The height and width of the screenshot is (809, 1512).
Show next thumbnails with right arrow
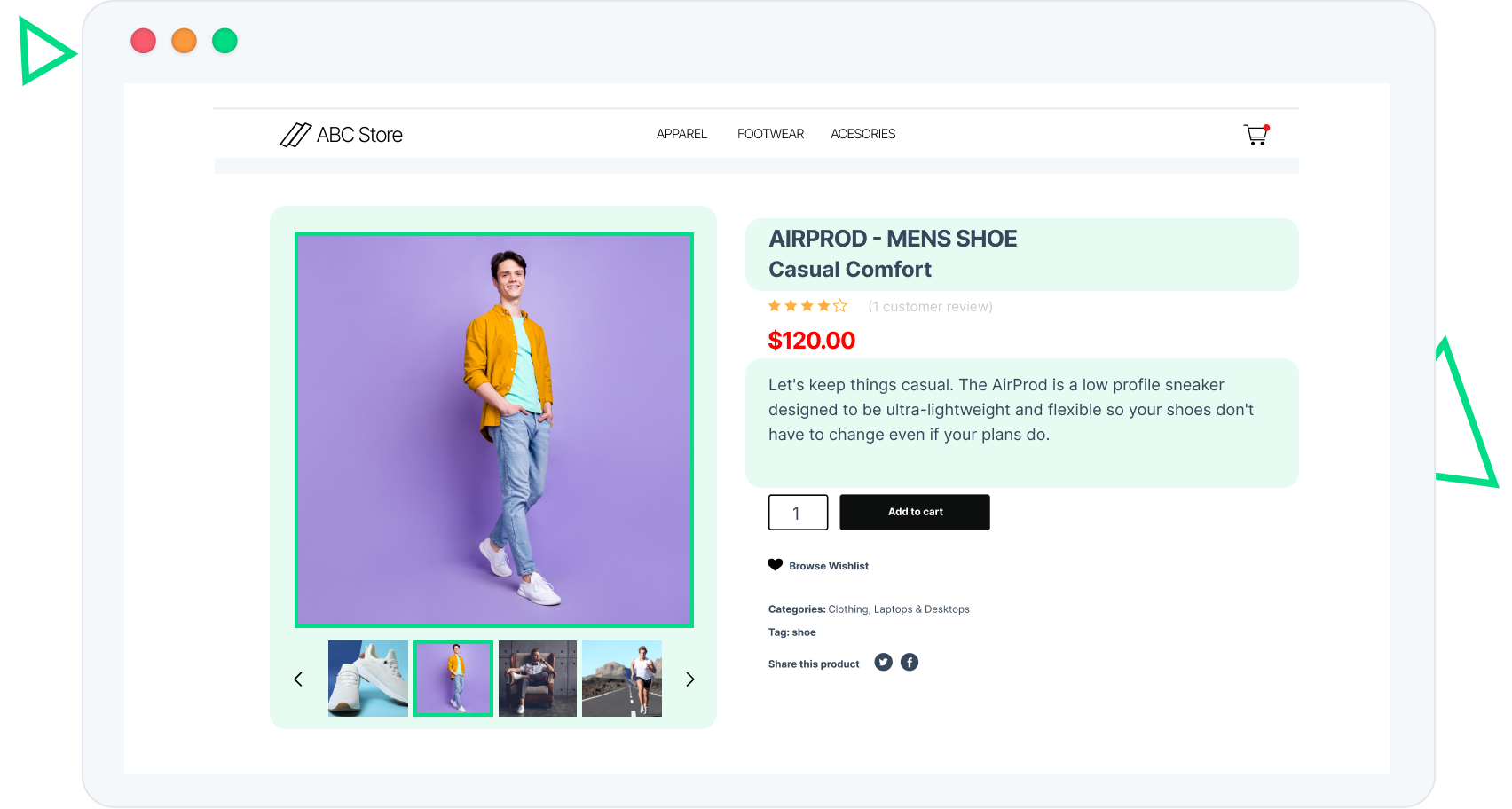(x=690, y=679)
